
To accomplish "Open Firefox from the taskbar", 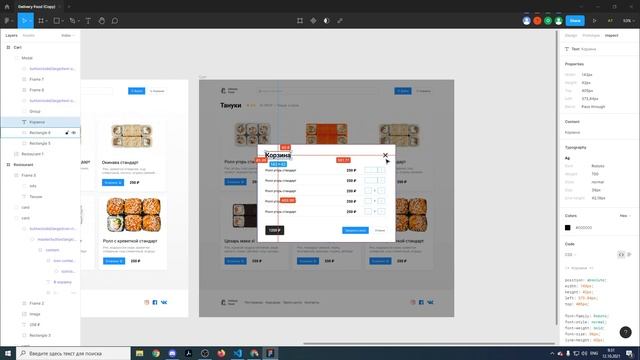I will point(221,353).
